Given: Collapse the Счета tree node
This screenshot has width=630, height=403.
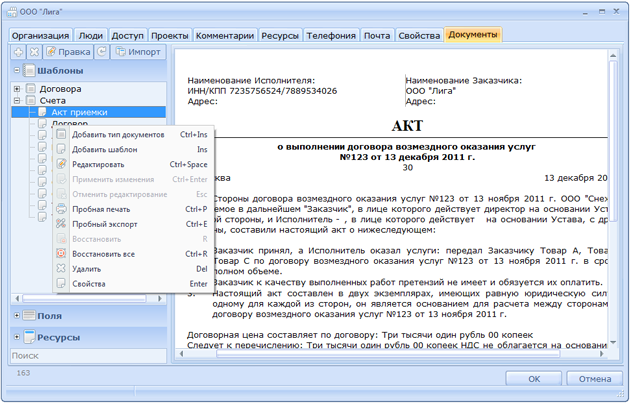Looking at the screenshot, I should point(17,100).
